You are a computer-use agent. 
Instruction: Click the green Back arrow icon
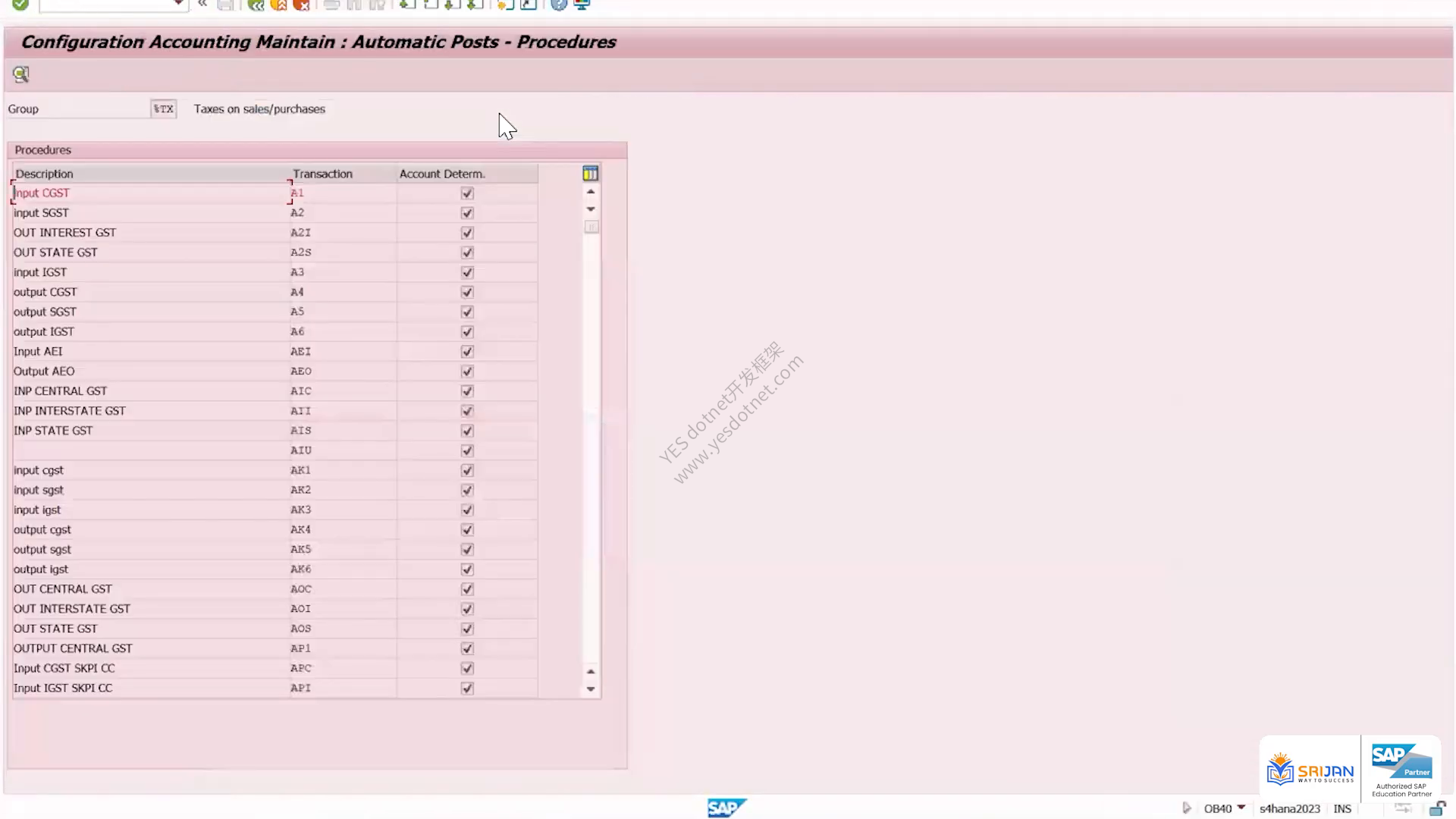256,5
